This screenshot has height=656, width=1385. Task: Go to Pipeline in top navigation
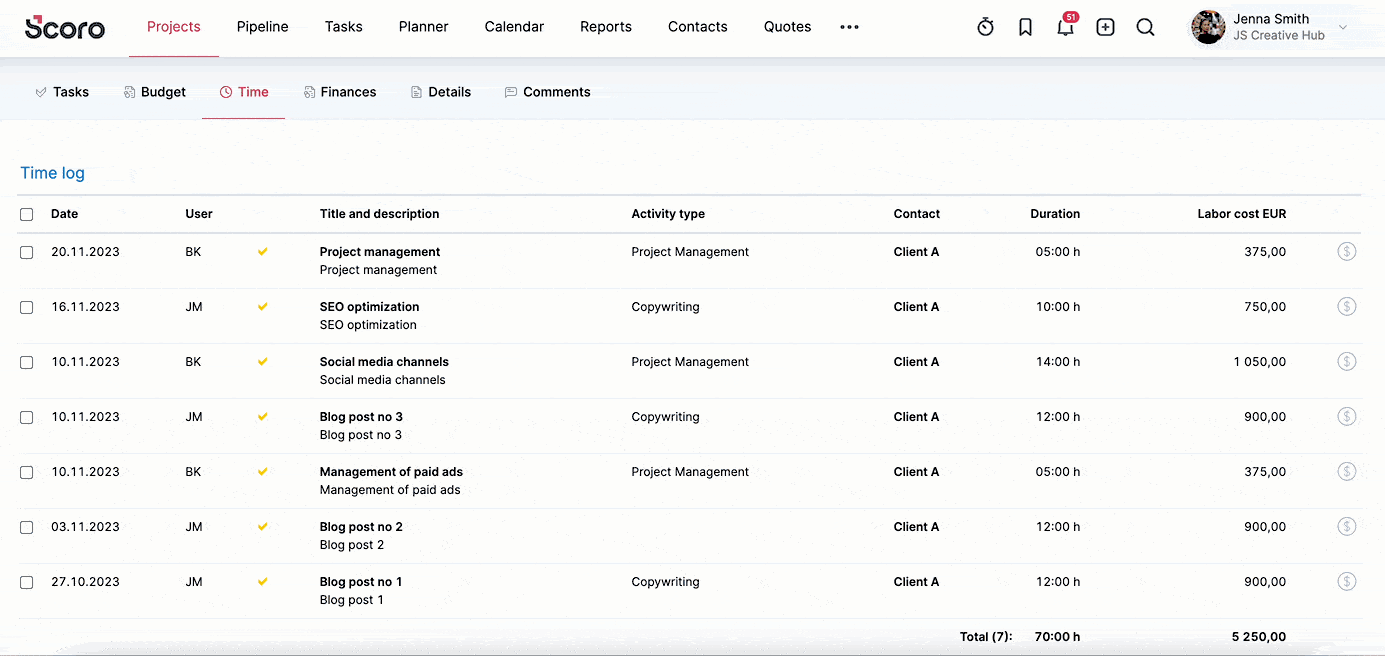(x=262, y=27)
